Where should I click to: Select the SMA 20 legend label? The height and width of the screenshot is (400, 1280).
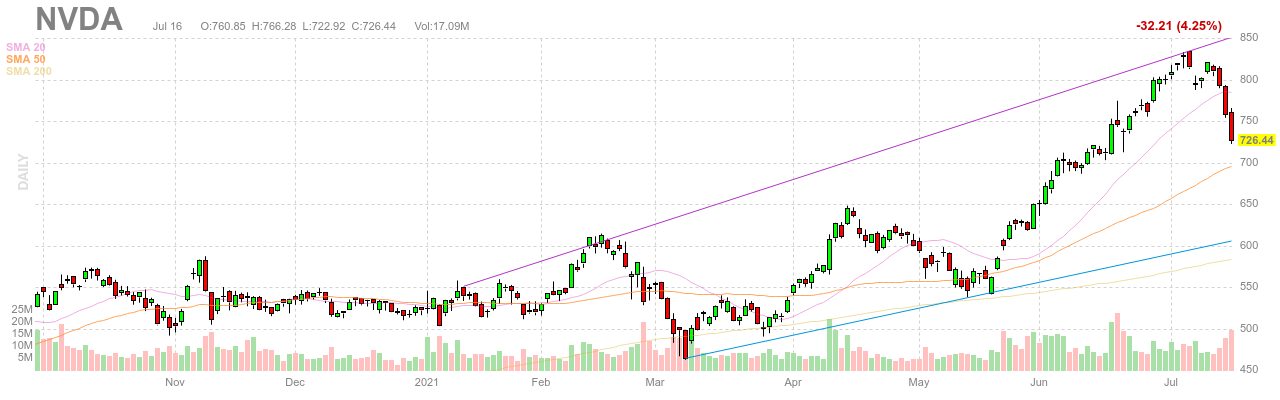click(26, 47)
